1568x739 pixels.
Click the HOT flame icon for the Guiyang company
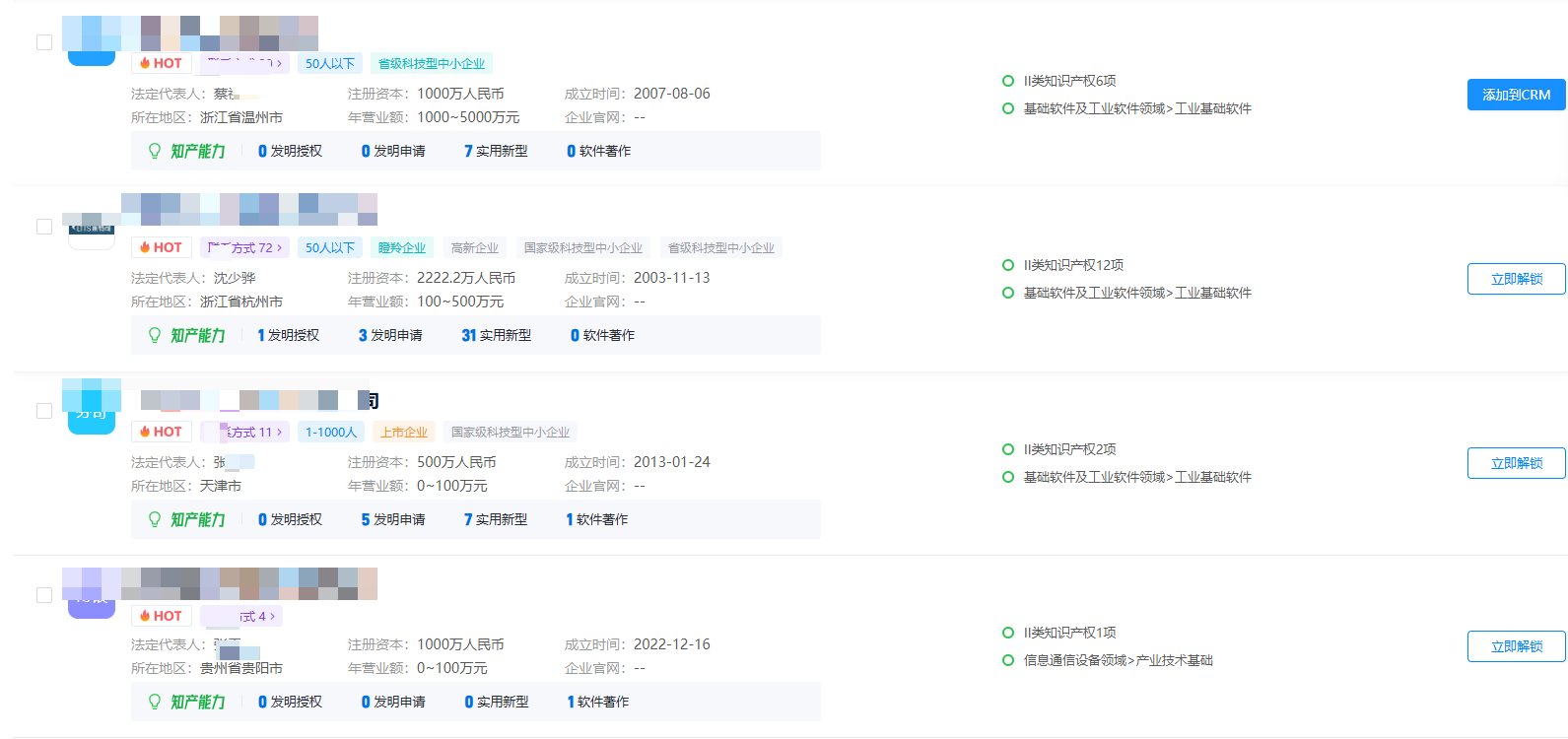[x=145, y=616]
